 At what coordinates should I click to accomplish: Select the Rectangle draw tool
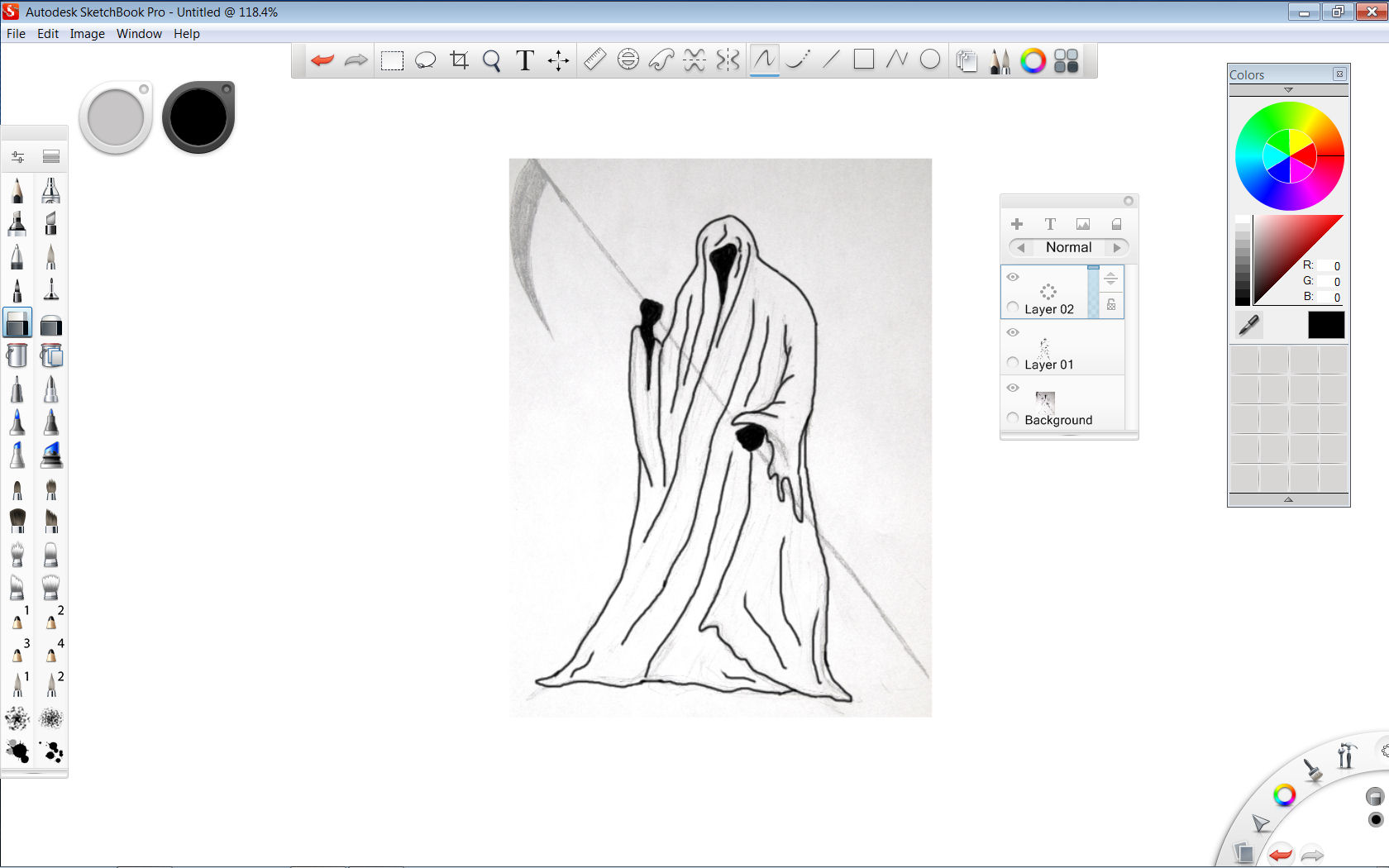pos(864,60)
